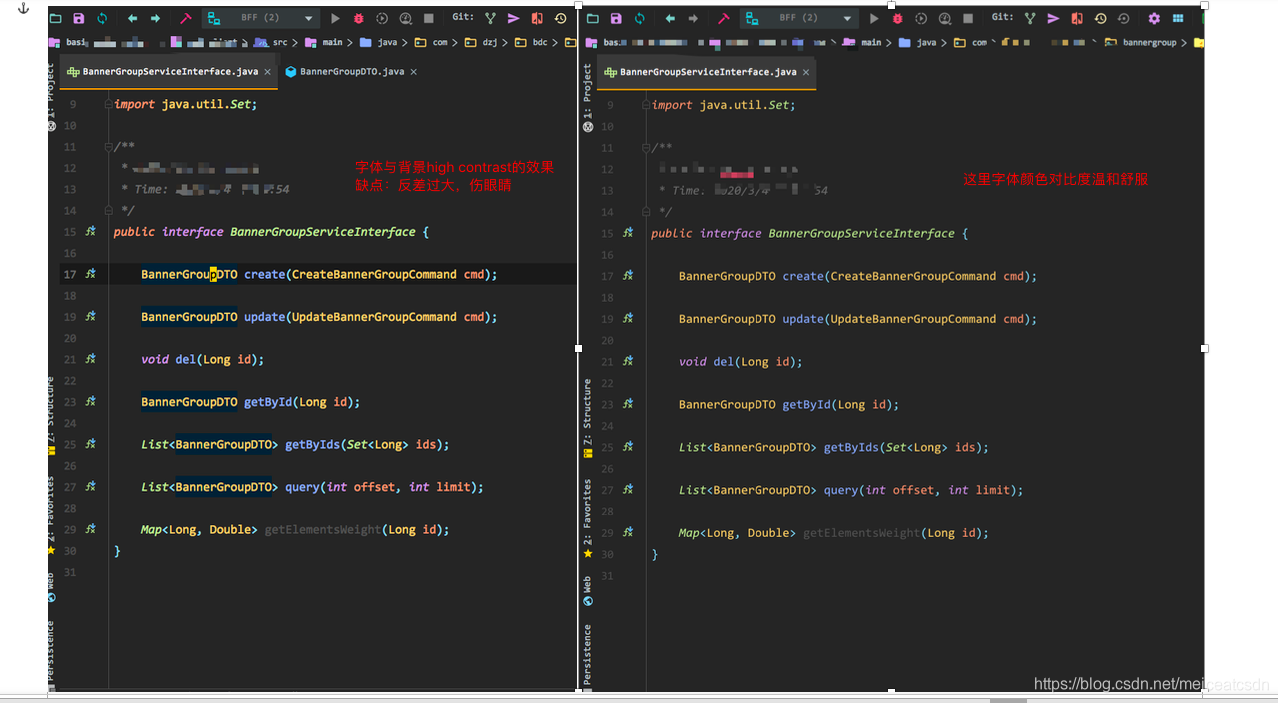Open Structure tool window in left IDE
Screen dimensions: 1278x703
tap(51, 417)
